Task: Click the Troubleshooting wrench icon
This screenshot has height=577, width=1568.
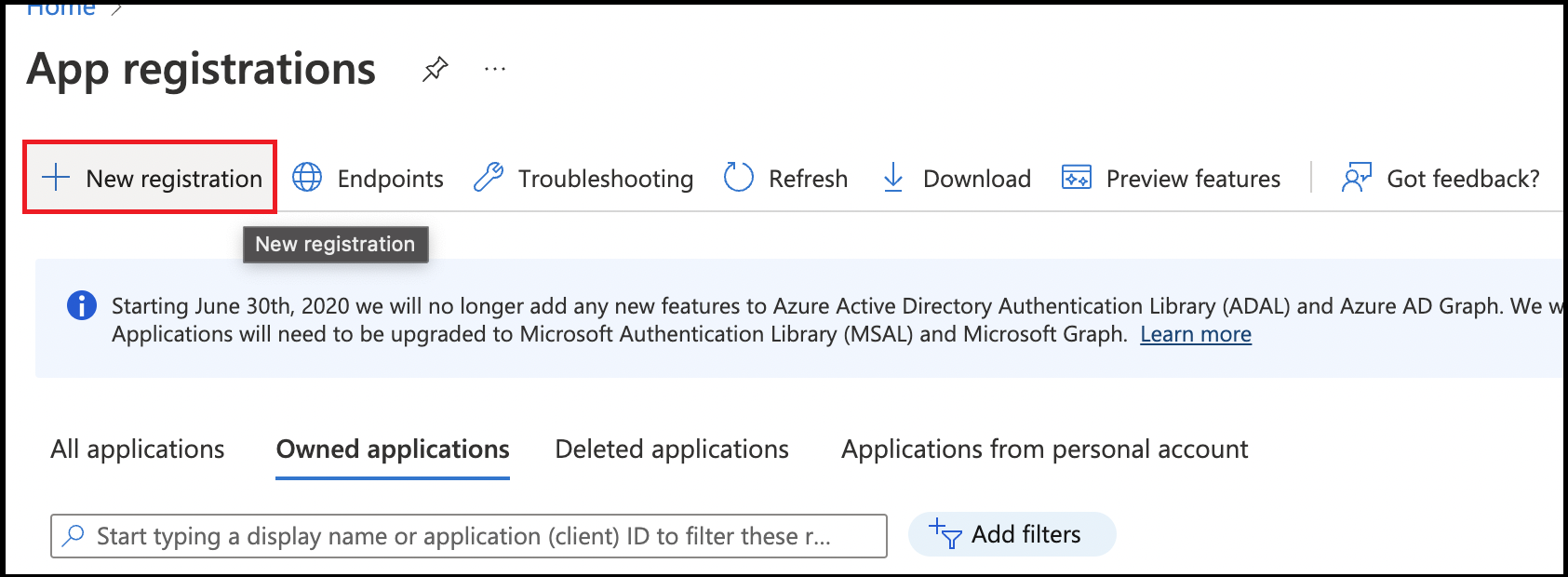Action: (489, 178)
